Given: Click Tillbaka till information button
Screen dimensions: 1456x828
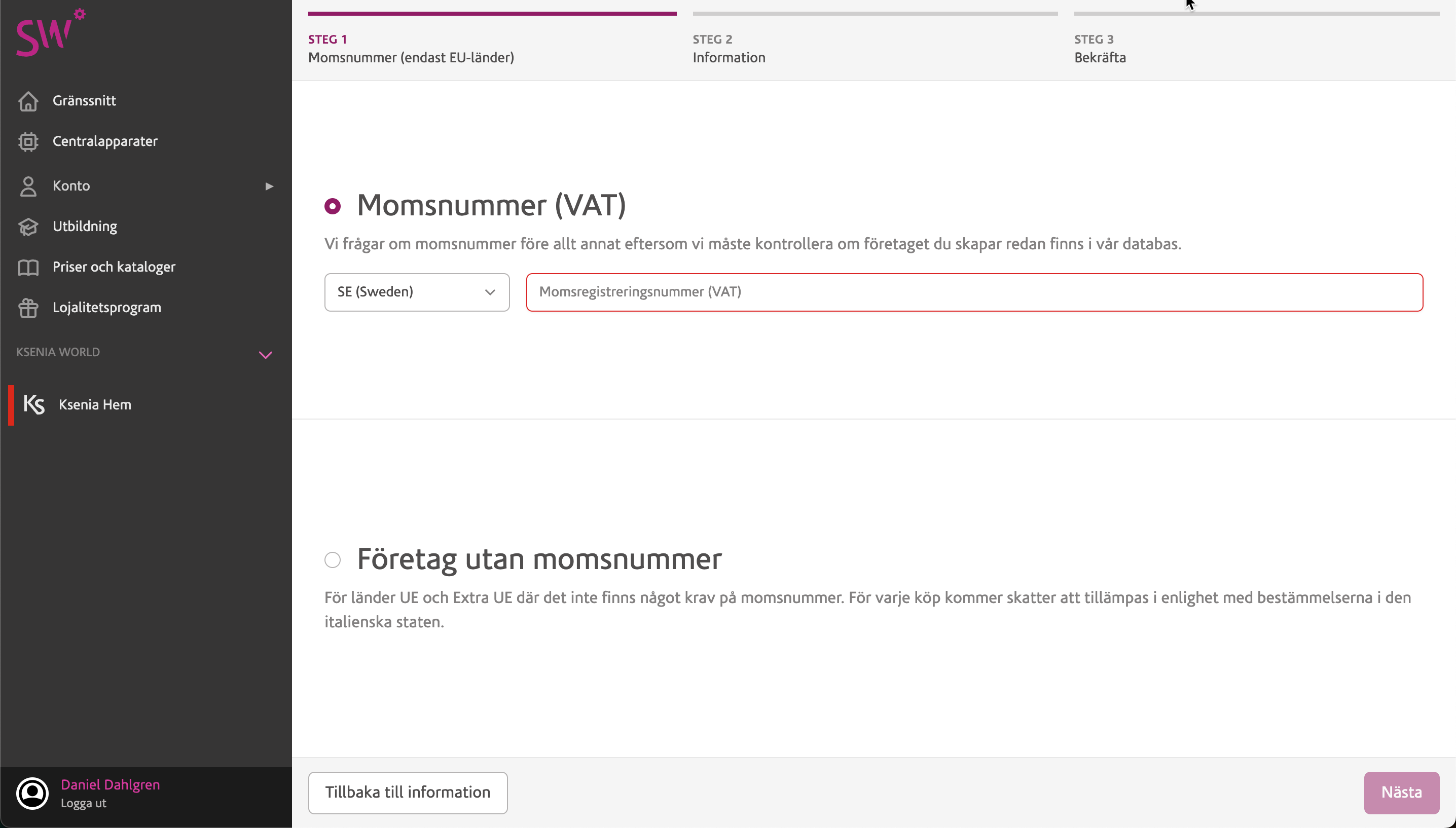Looking at the screenshot, I should (408, 792).
